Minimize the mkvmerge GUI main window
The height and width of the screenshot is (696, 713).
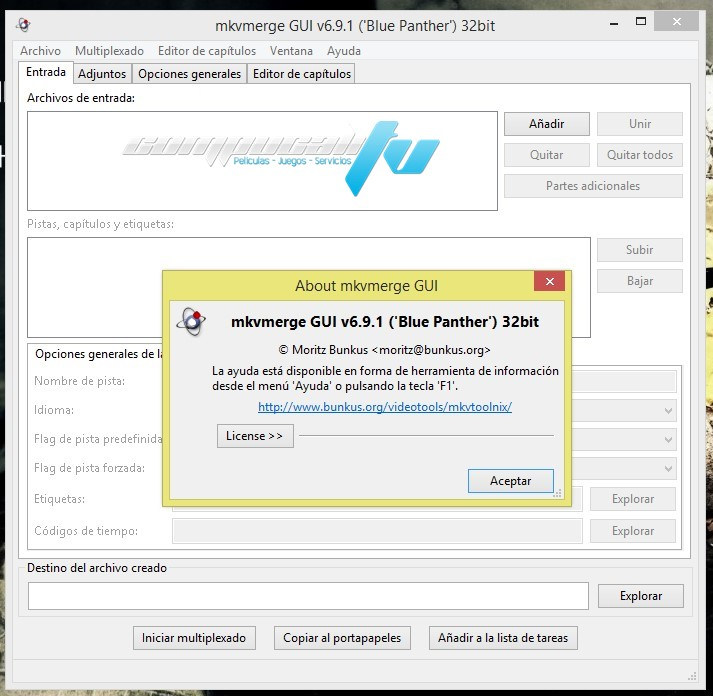[x=614, y=23]
